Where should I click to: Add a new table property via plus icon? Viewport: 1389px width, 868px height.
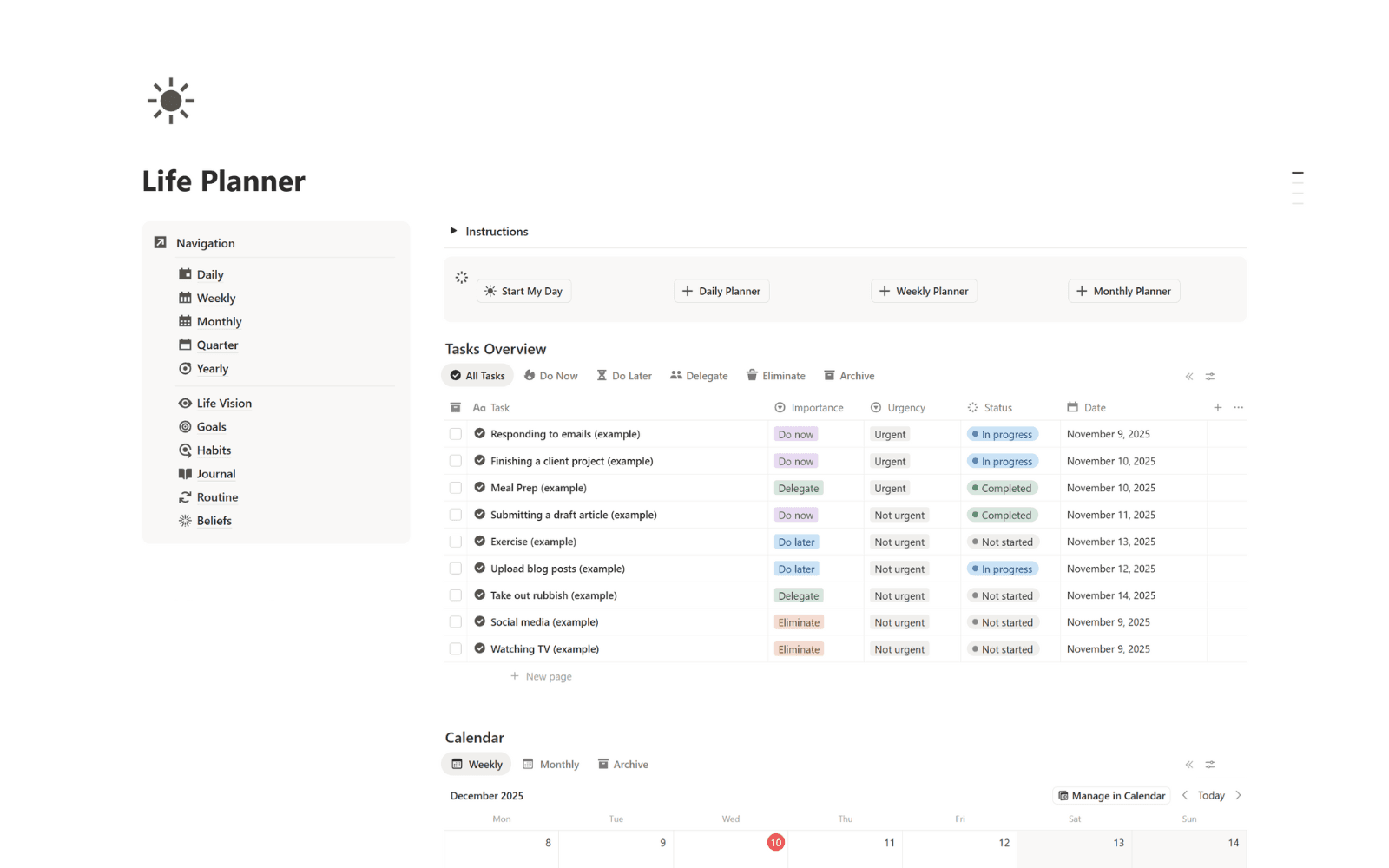click(x=1218, y=406)
